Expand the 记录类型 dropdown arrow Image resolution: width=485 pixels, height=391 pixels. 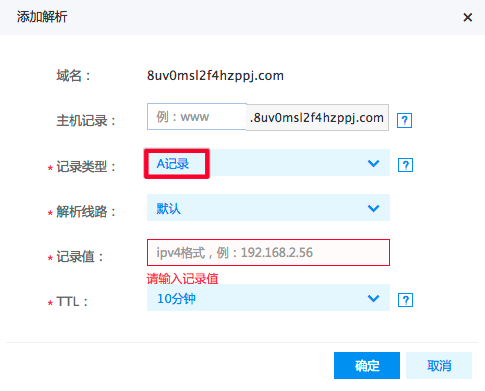tap(373, 163)
